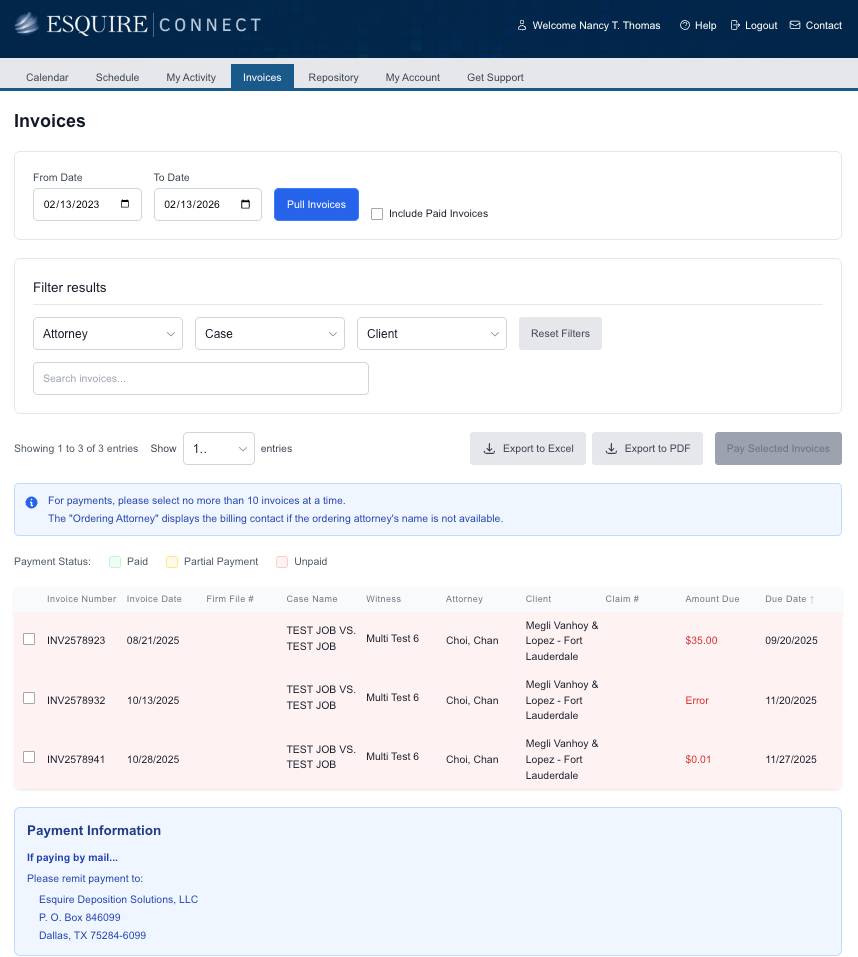Image resolution: width=858 pixels, height=957 pixels.
Task: Sort by Amount Due column header
Action: (712, 599)
